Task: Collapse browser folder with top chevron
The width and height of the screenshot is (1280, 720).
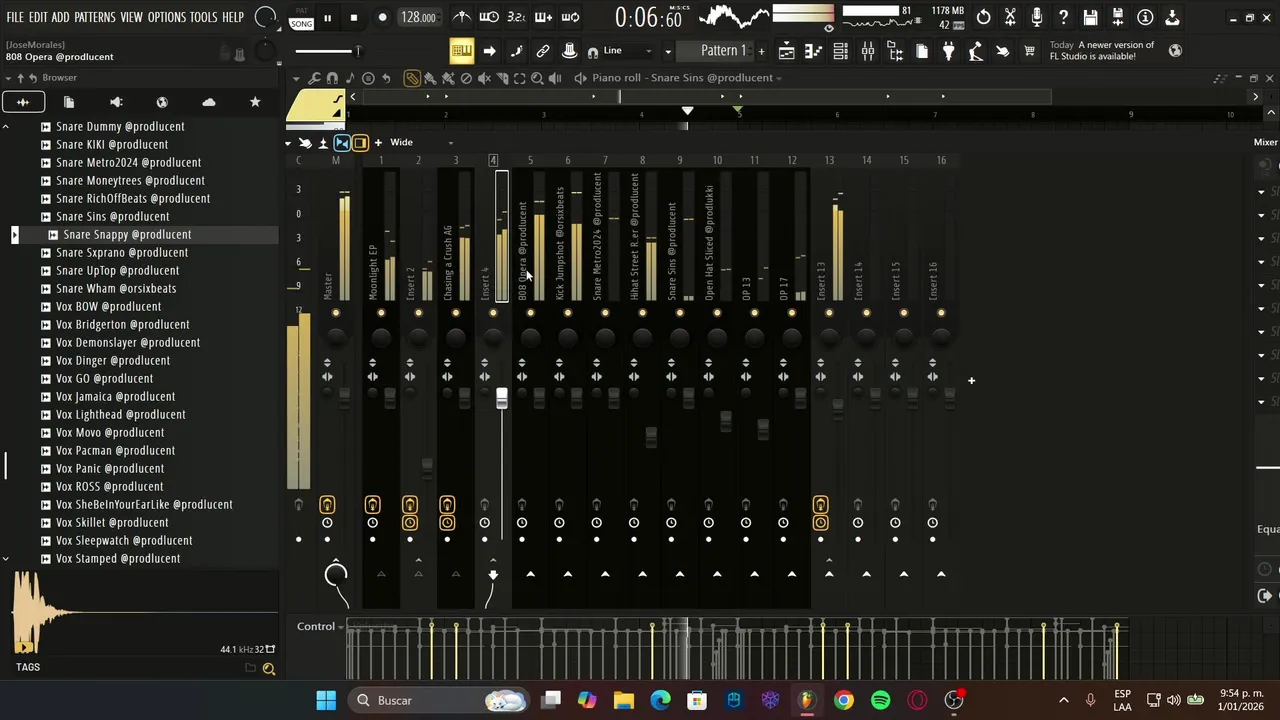Action: [x=6, y=127]
